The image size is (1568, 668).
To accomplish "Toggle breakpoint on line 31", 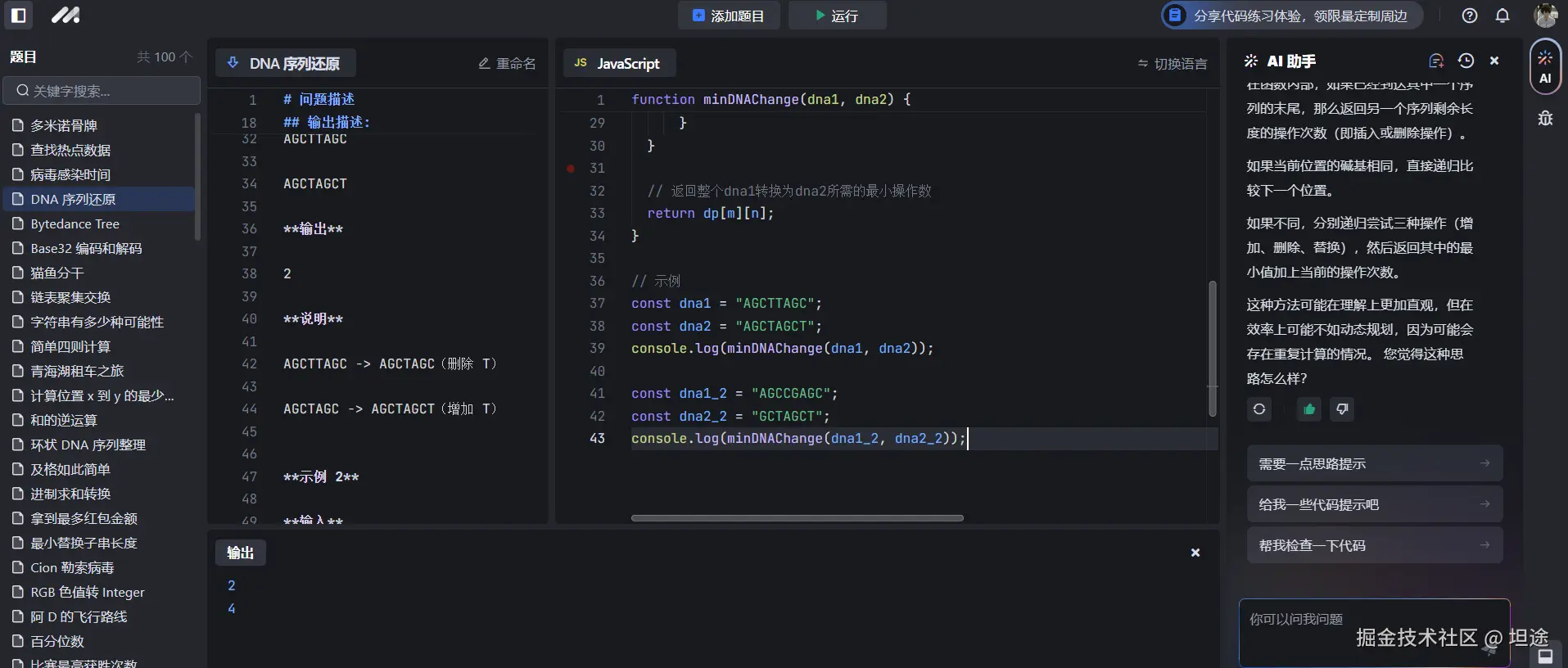I will (x=571, y=169).
